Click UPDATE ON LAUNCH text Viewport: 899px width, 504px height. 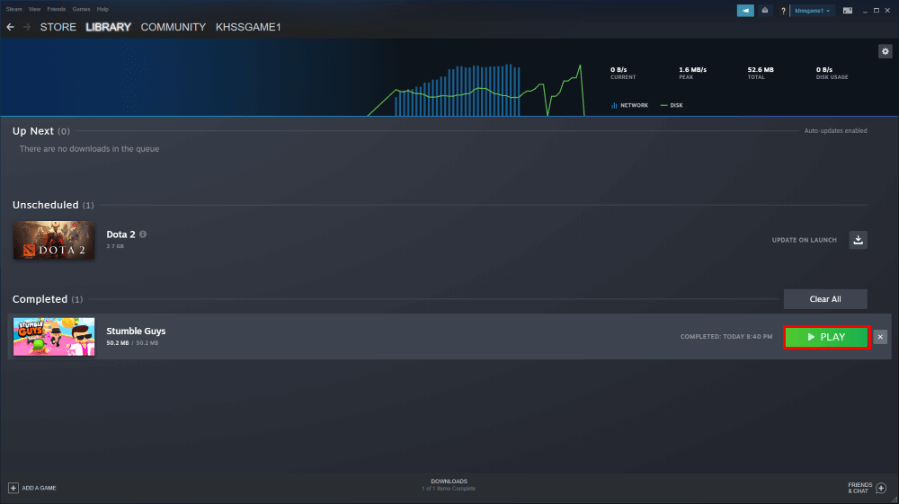pyautogui.click(x=804, y=240)
